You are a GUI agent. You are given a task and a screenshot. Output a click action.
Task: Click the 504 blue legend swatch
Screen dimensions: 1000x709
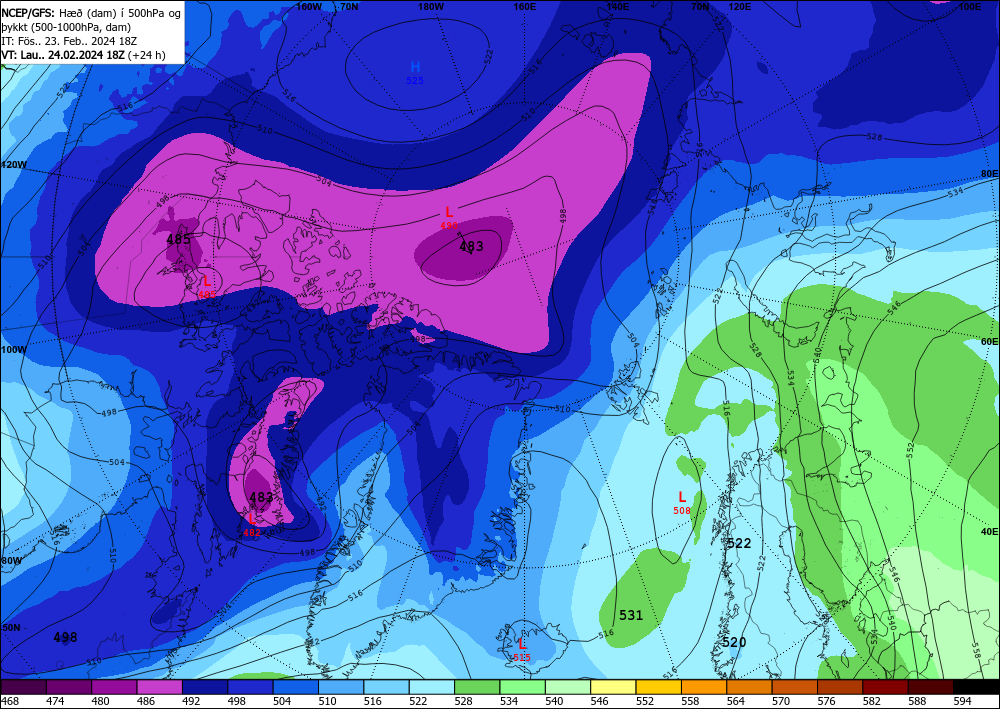tap(295, 687)
